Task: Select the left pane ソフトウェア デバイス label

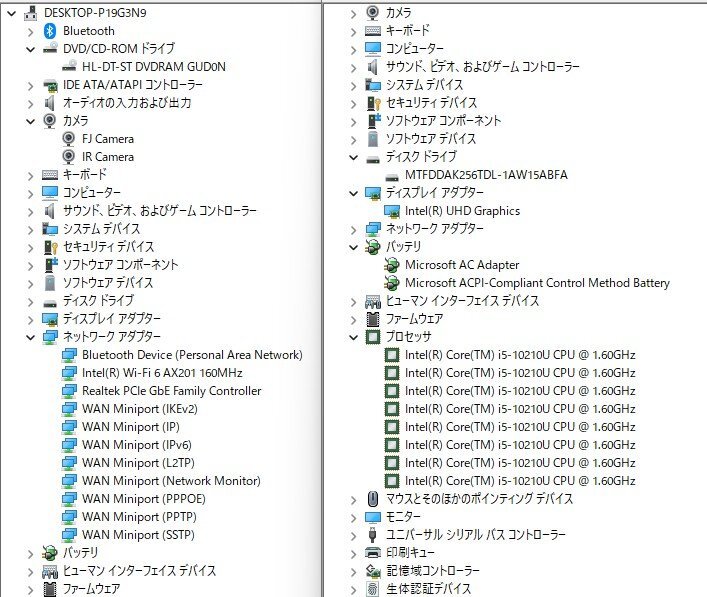Action: tap(108, 283)
